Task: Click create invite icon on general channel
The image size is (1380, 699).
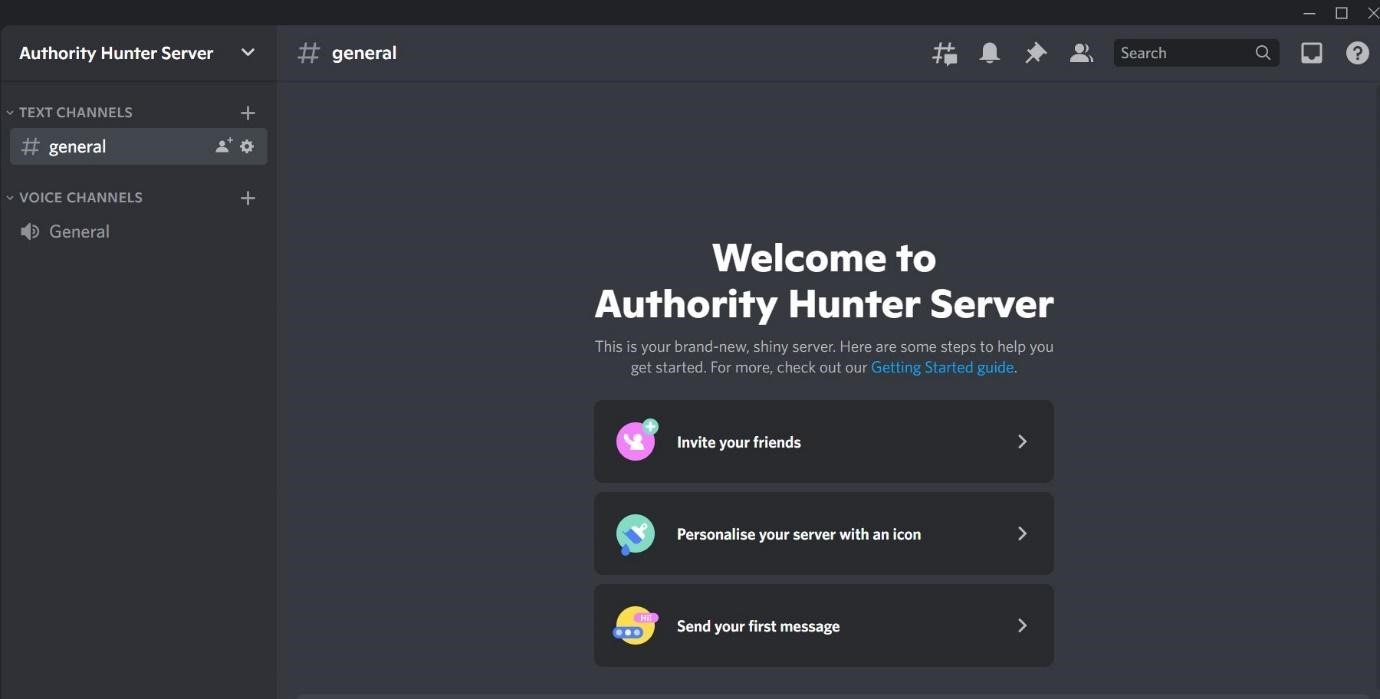Action: [224, 146]
